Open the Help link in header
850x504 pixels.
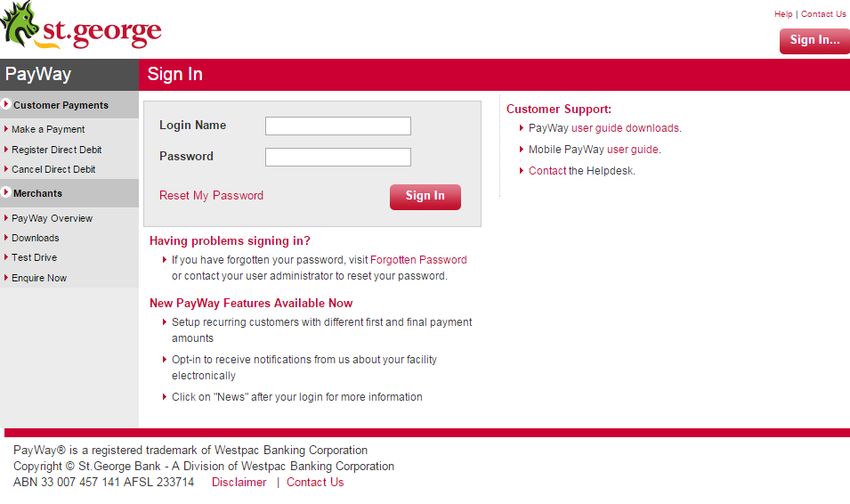coord(783,14)
